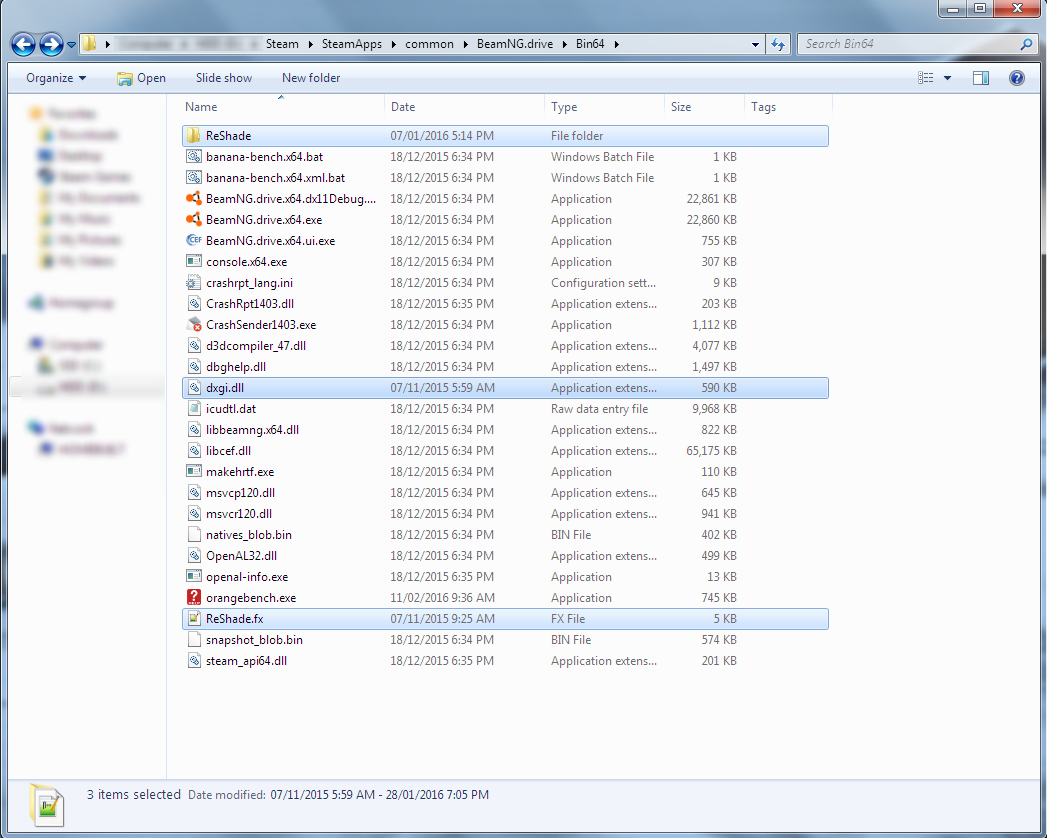Create a New folder
Viewport: 1047px width, 838px height.
pos(311,78)
